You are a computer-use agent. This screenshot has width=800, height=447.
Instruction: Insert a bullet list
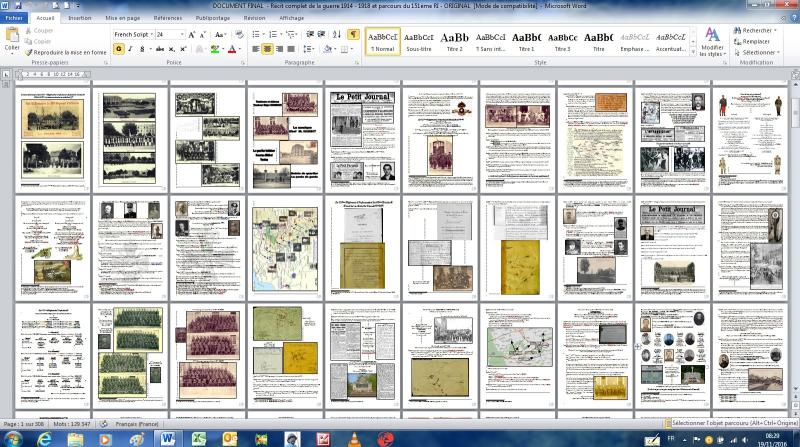256,35
